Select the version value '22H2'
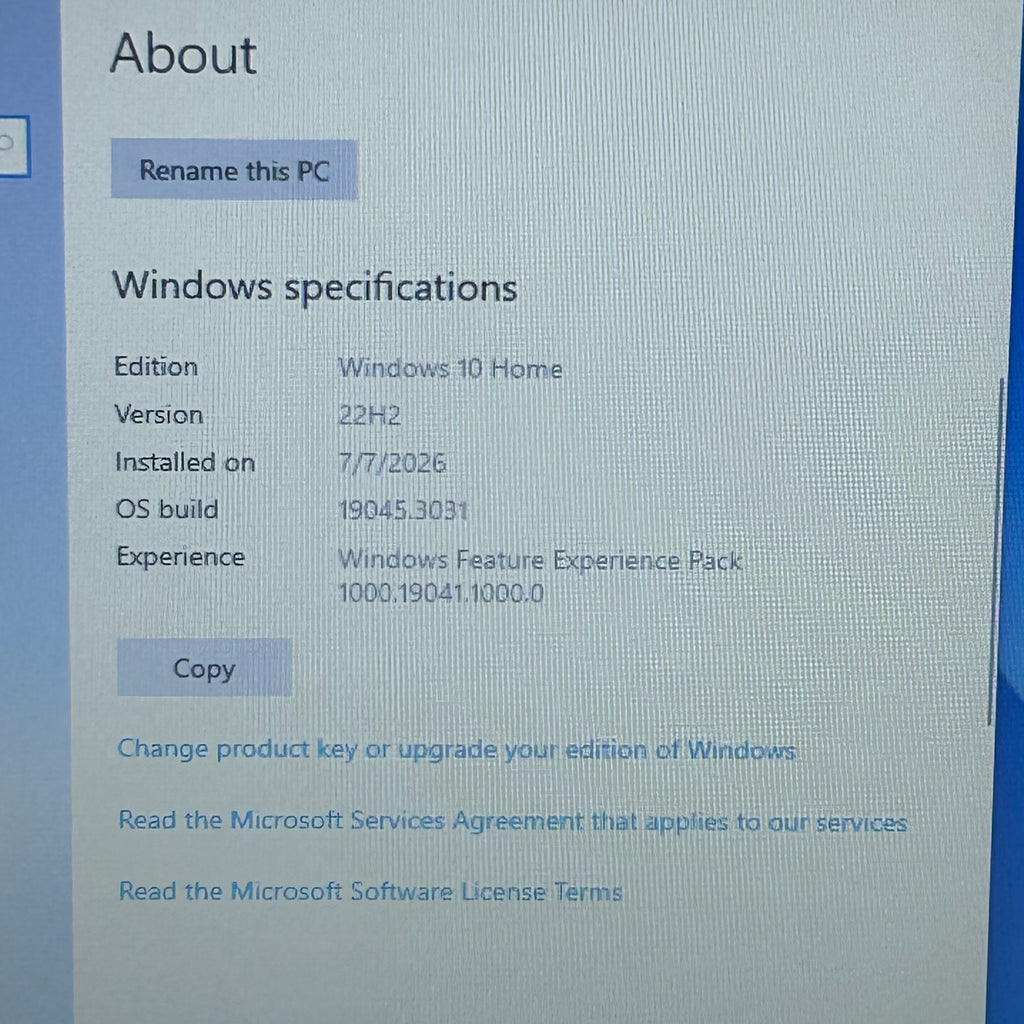 pos(370,415)
